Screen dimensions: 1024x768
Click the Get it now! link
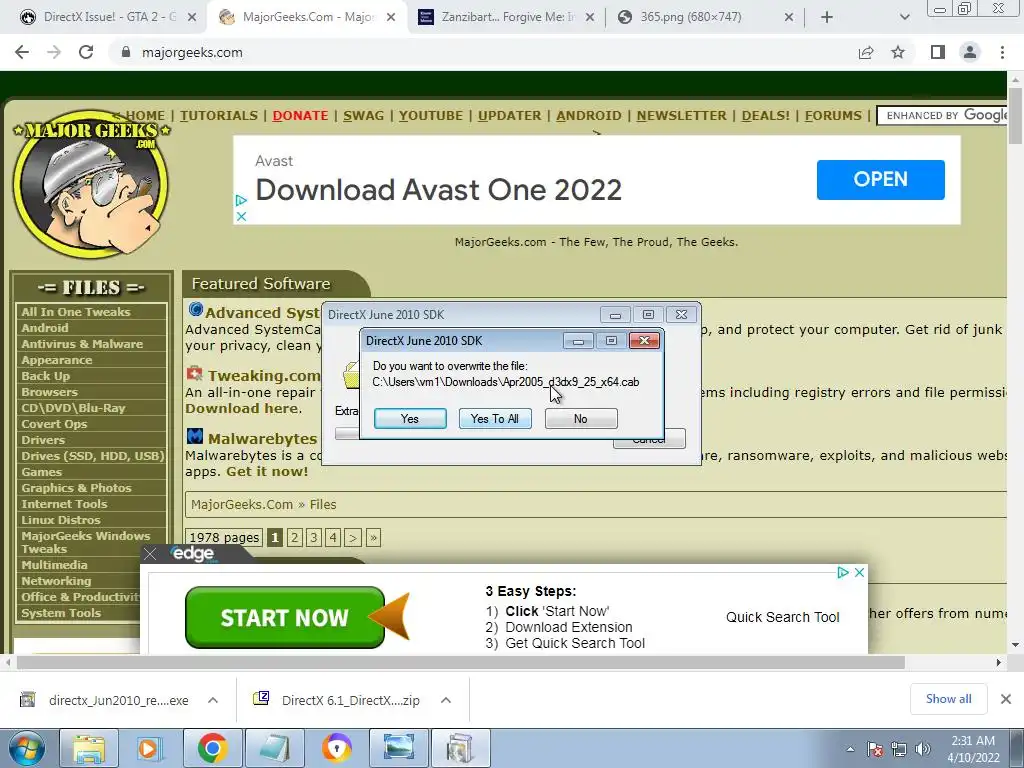coord(267,472)
